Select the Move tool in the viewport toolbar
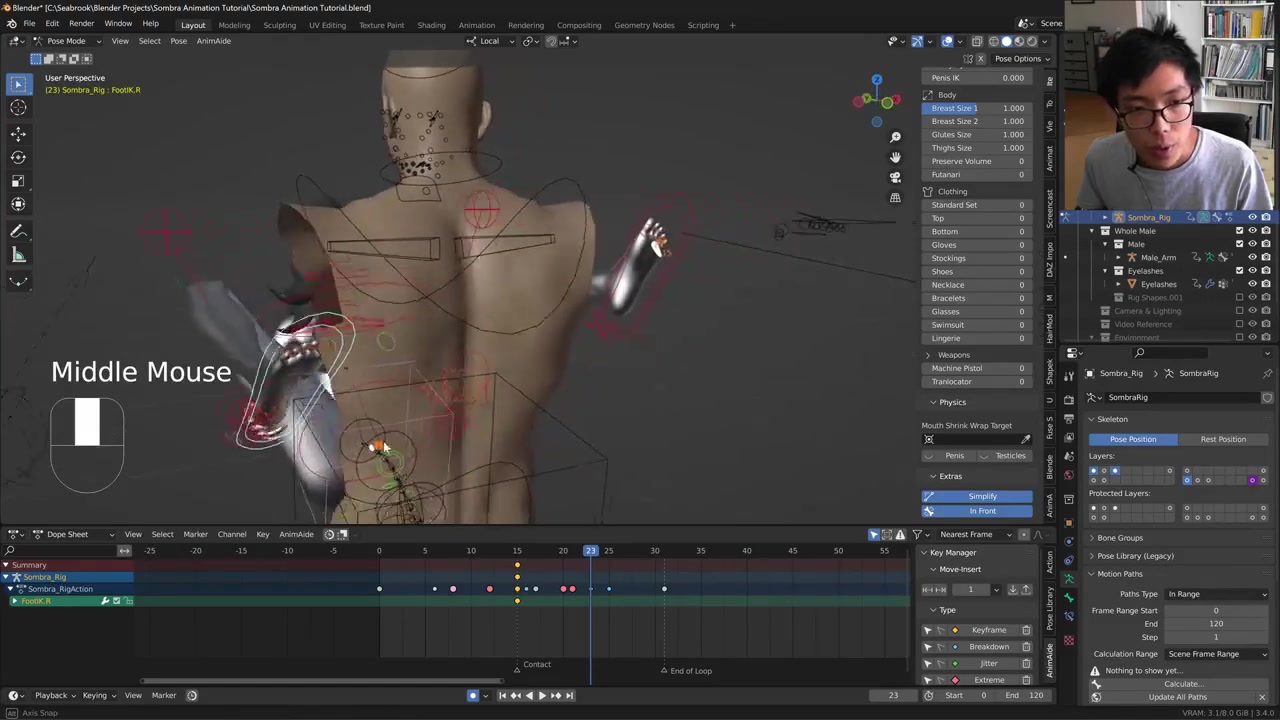Screen dimensions: 1280x720 (x=18, y=132)
